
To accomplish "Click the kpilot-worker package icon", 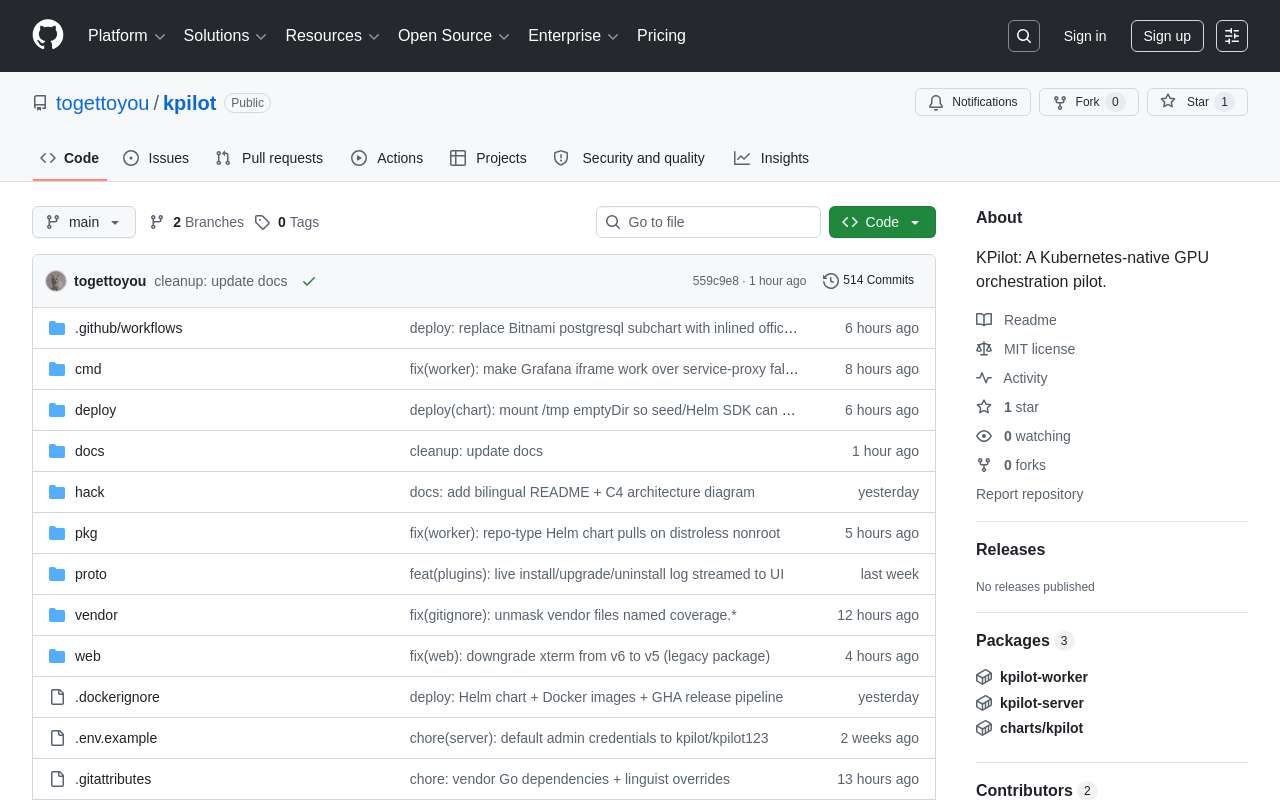I will click(x=984, y=677).
